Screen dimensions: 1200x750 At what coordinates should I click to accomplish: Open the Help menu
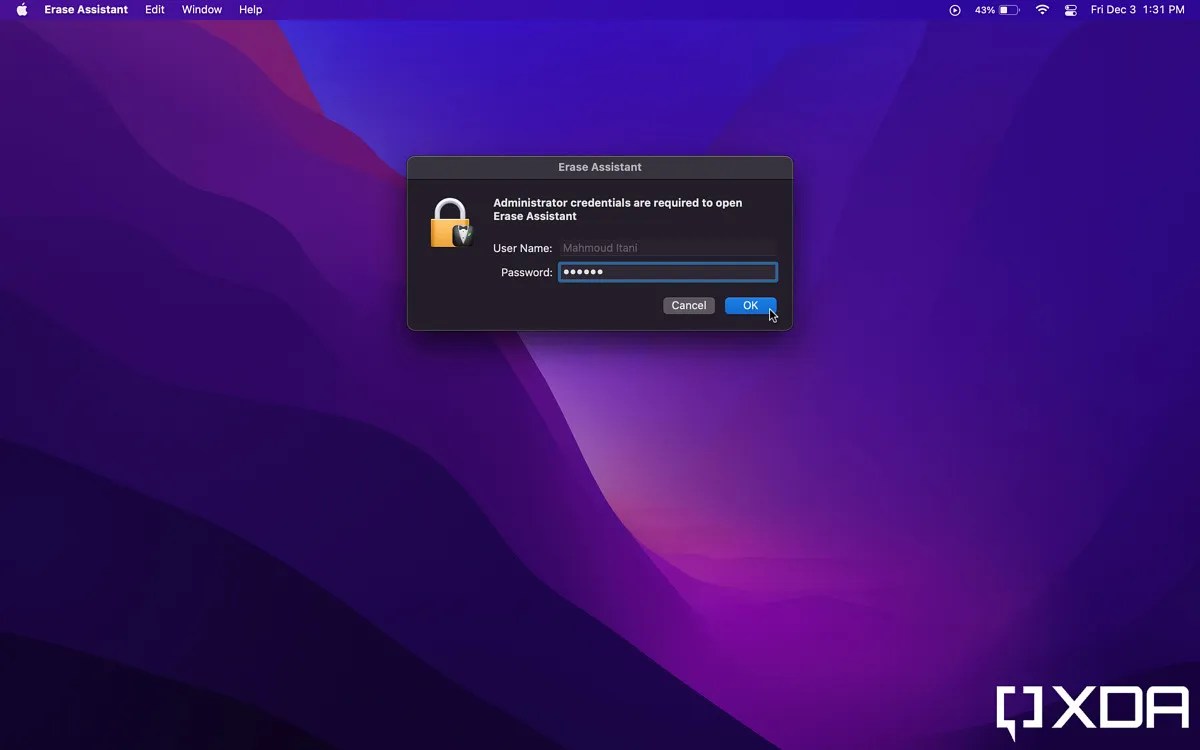coord(250,10)
